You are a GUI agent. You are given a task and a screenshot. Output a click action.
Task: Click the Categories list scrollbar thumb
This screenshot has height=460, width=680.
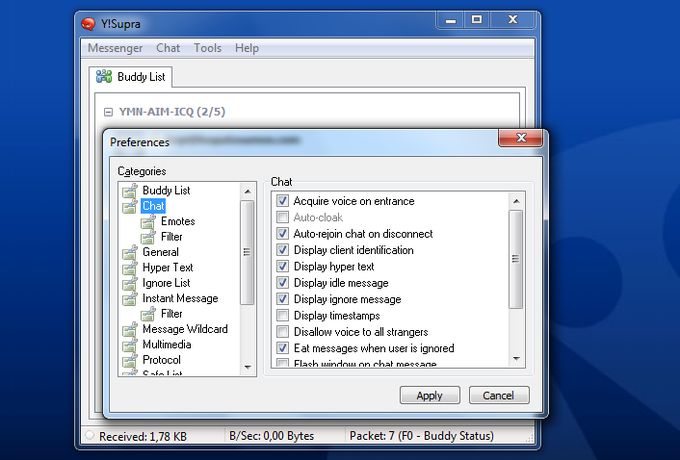coord(247,252)
